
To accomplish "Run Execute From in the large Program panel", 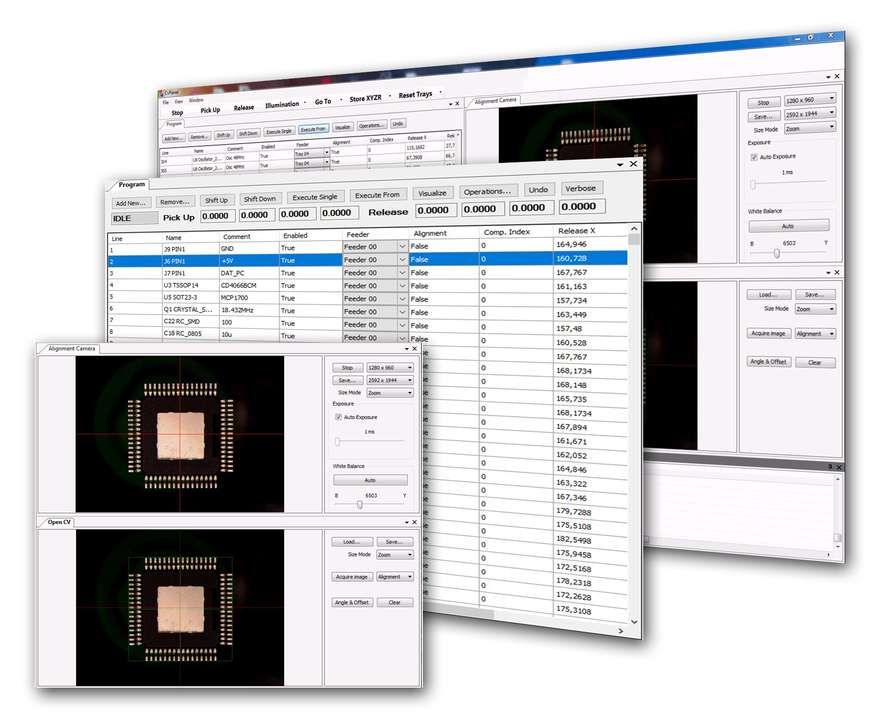I will click(377, 195).
